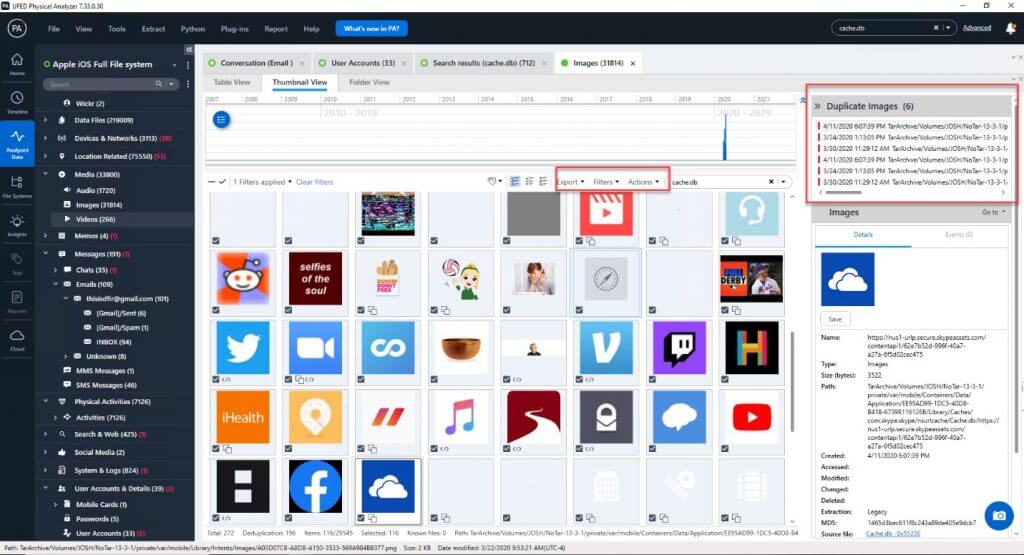Open the Export dropdown

pyautogui.click(x=570, y=182)
